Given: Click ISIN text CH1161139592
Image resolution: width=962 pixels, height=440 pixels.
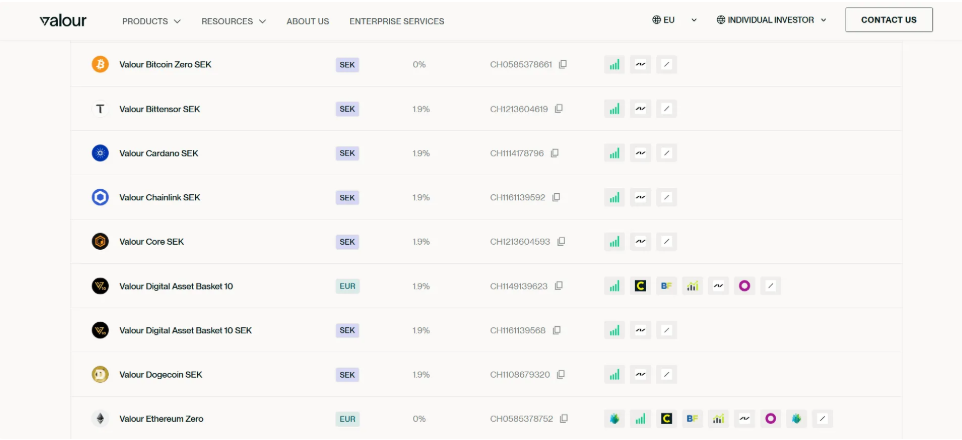Looking at the screenshot, I should coord(518,197).
